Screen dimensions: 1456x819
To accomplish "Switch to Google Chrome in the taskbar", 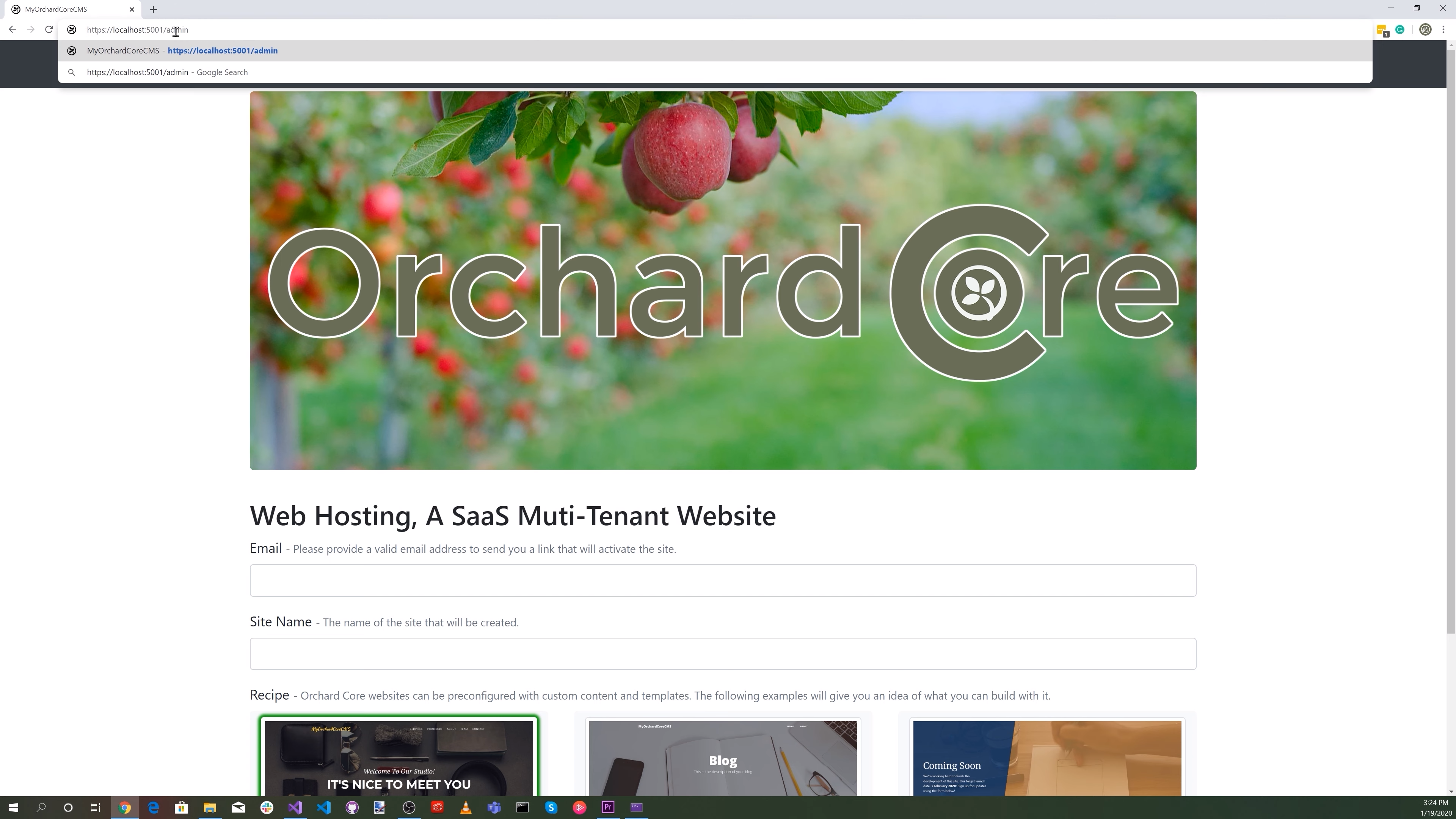I will [125, 807].
